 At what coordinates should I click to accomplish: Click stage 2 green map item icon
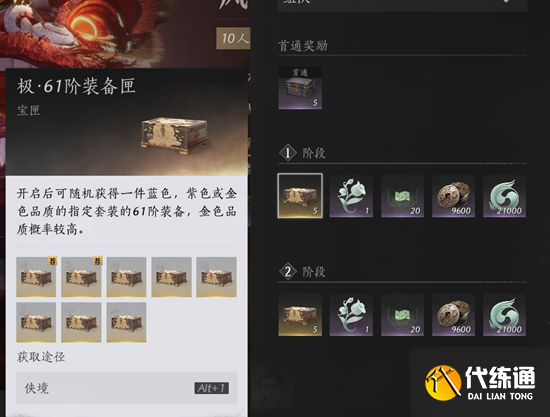click(402, 315)
